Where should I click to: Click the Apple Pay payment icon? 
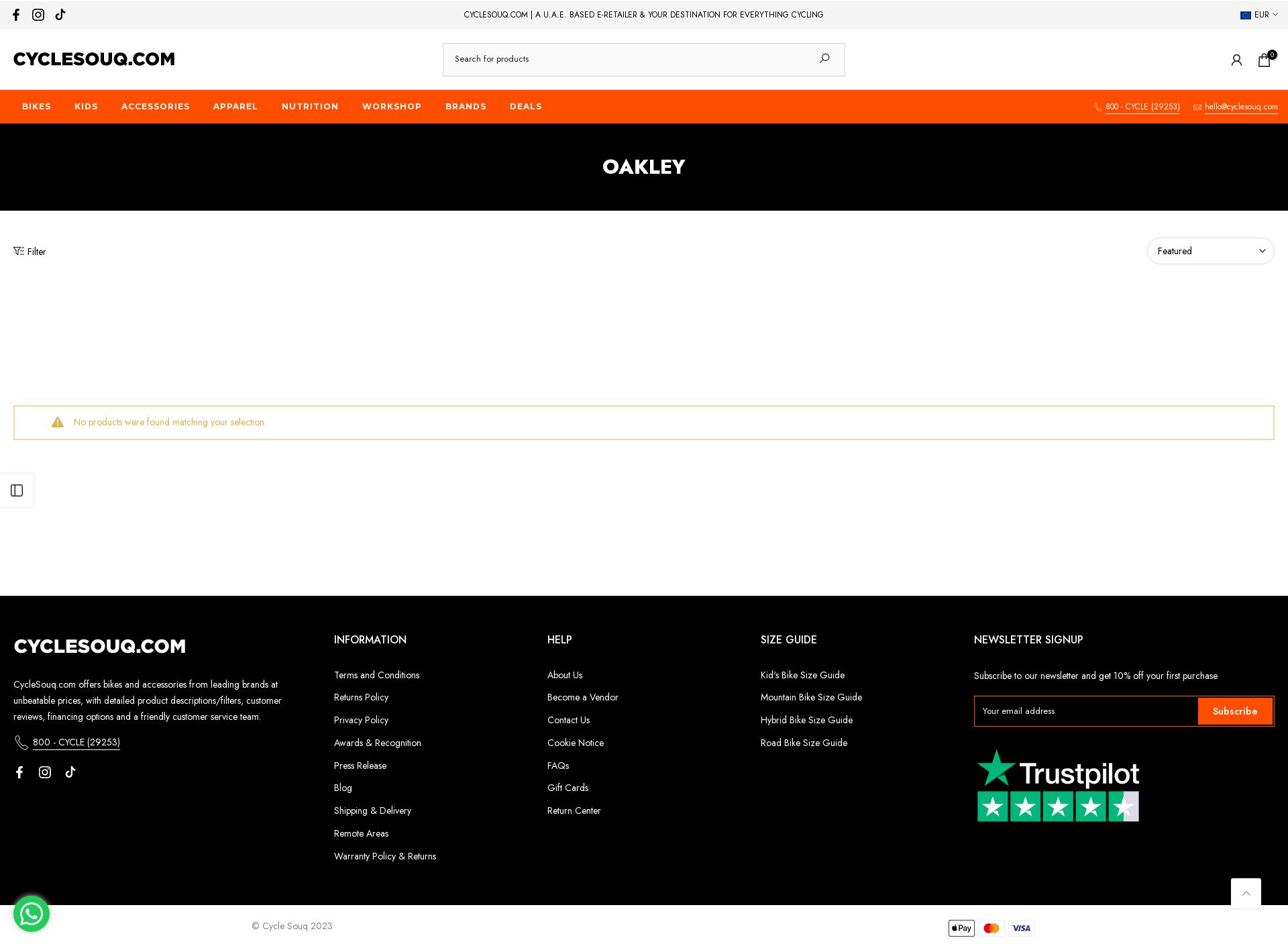click(x=961, y=929)
